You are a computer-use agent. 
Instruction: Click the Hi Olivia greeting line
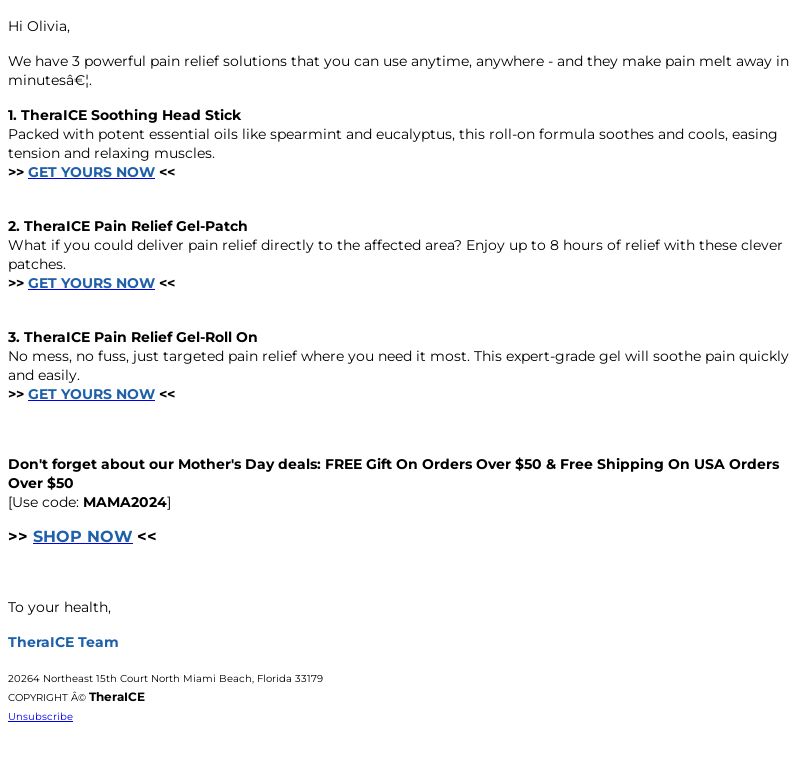(x=39, y=26)
